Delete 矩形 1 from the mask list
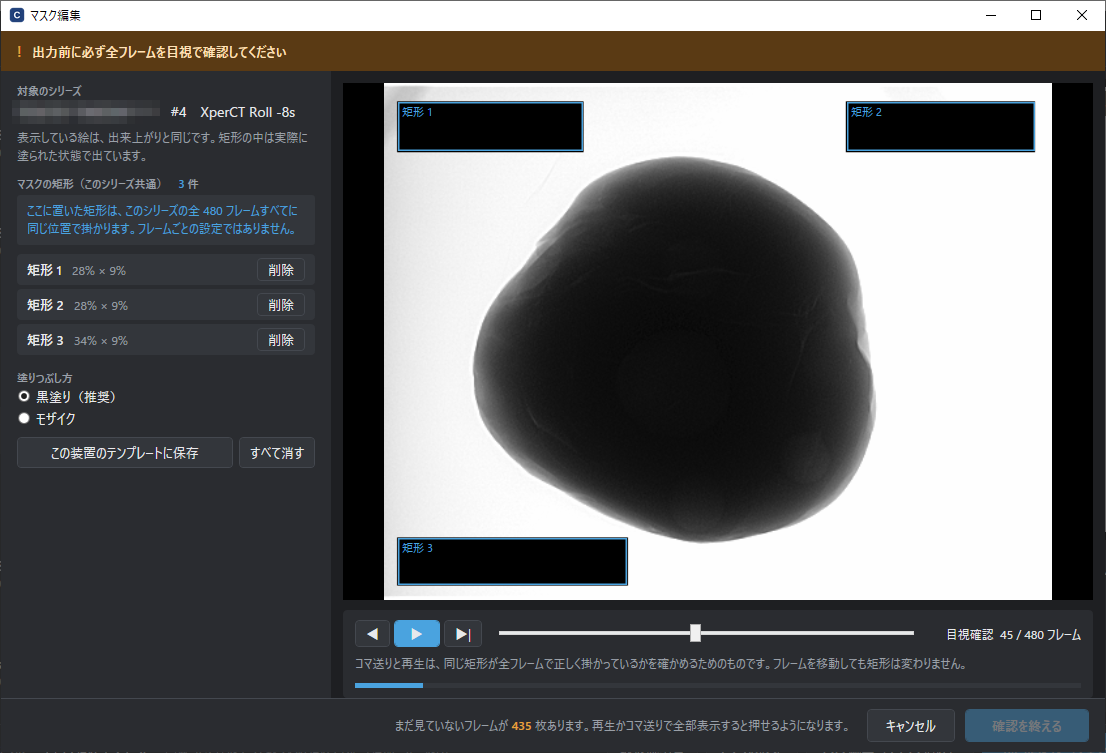This screenshot has width=1106, height=753. [281, 270]
